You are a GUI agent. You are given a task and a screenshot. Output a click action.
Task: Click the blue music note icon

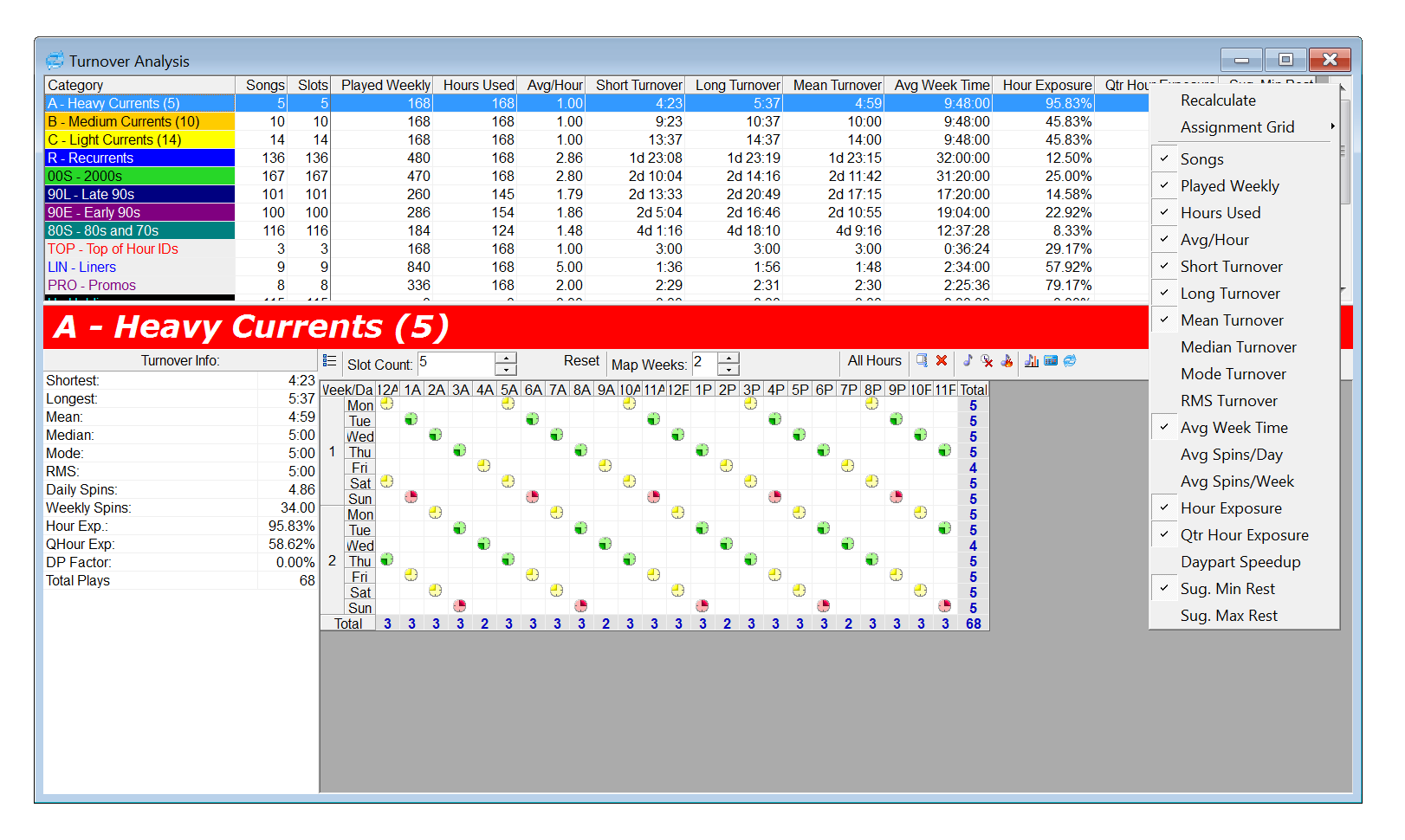[x=968, y=361]
